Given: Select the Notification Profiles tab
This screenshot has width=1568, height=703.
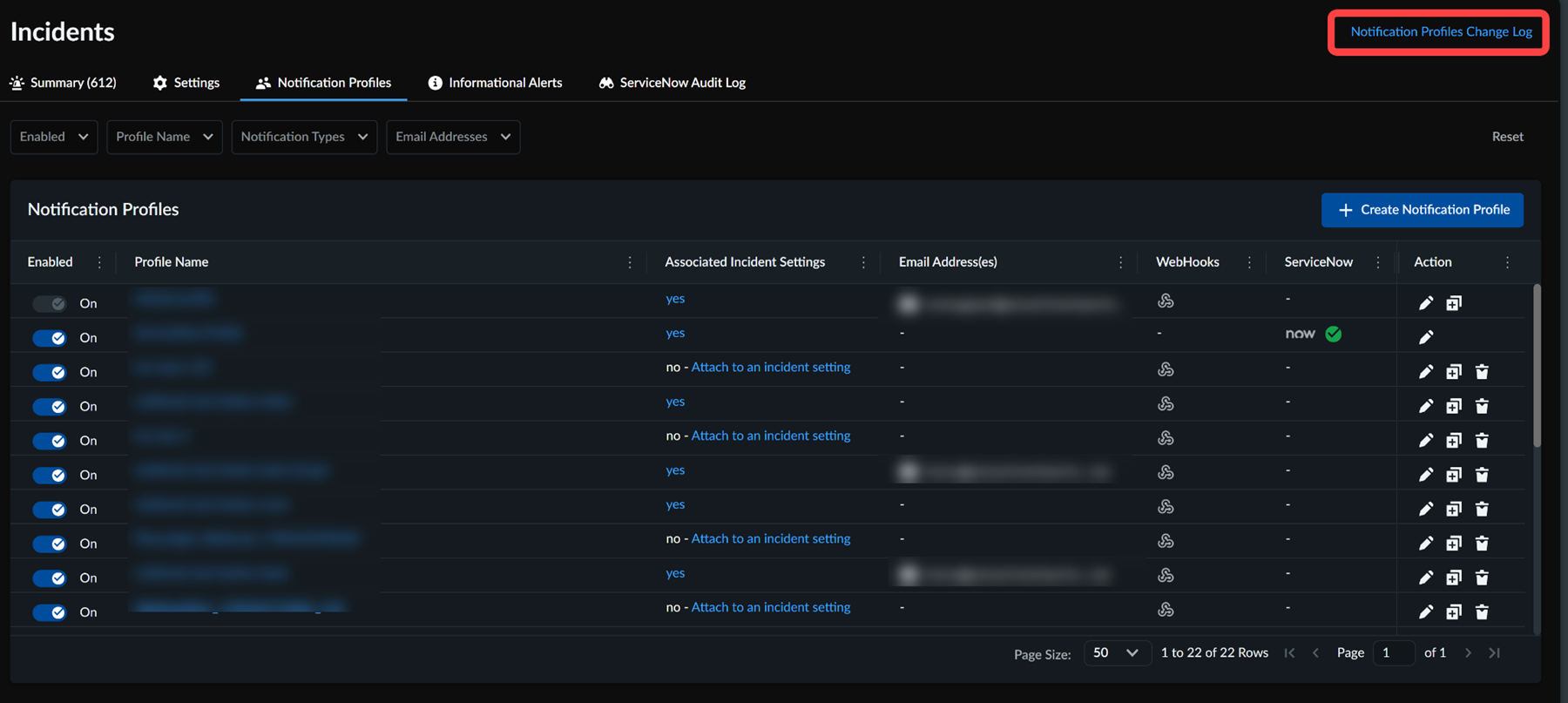Looking at the screenshot, I should pos(323,83).
